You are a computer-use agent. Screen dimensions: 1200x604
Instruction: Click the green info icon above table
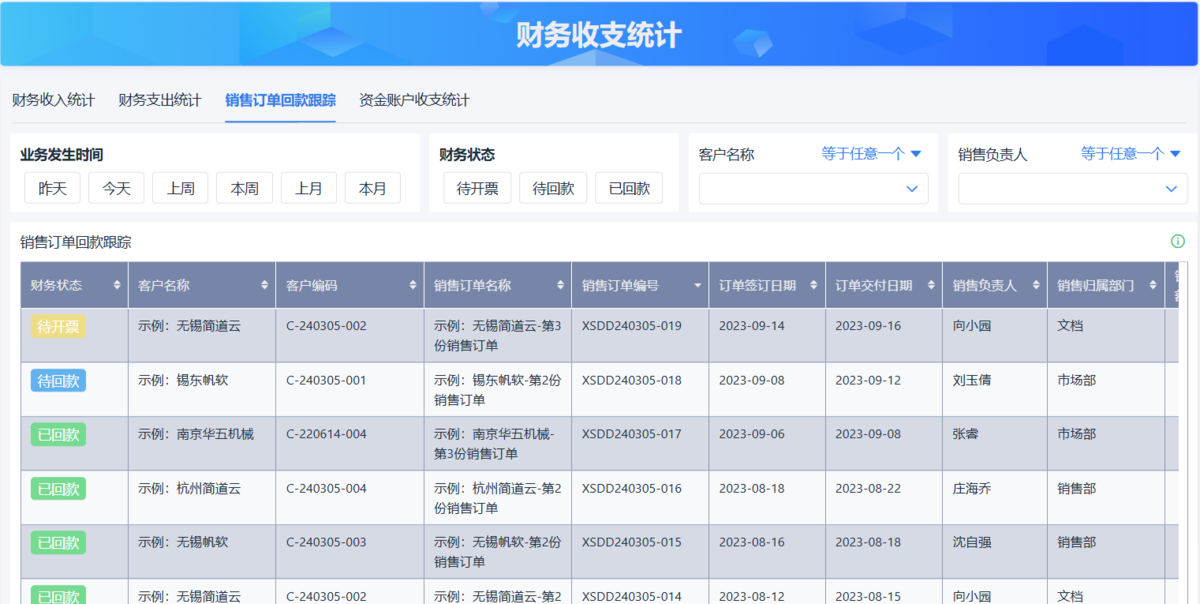click(1177, 241)
